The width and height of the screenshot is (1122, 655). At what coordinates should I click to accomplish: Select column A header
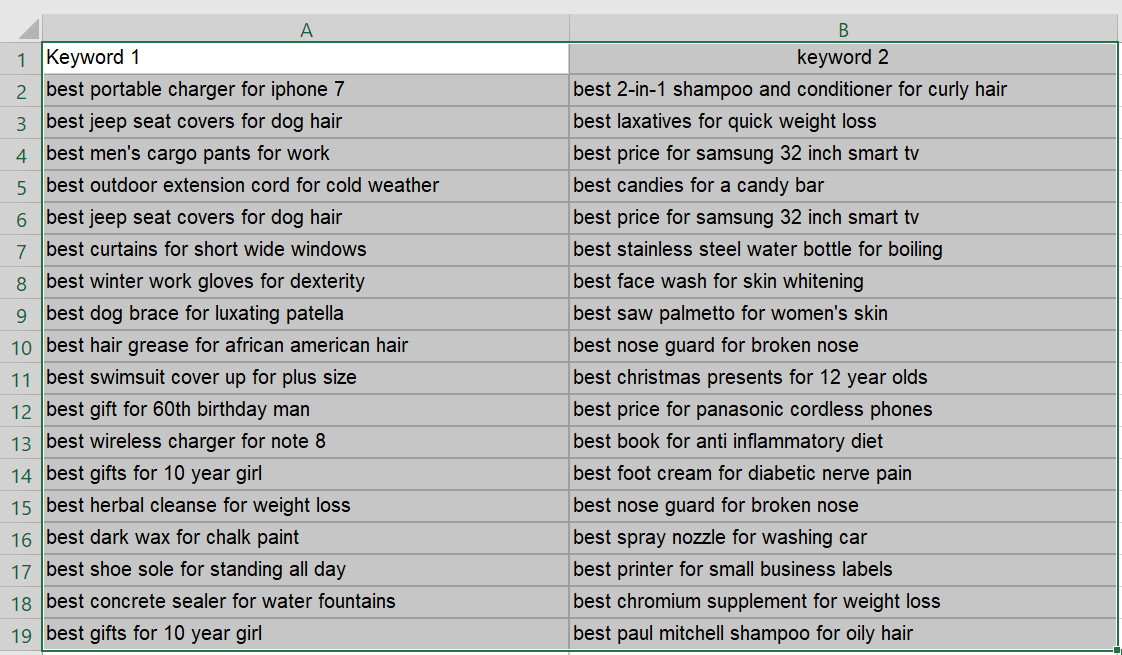point(306,29)
